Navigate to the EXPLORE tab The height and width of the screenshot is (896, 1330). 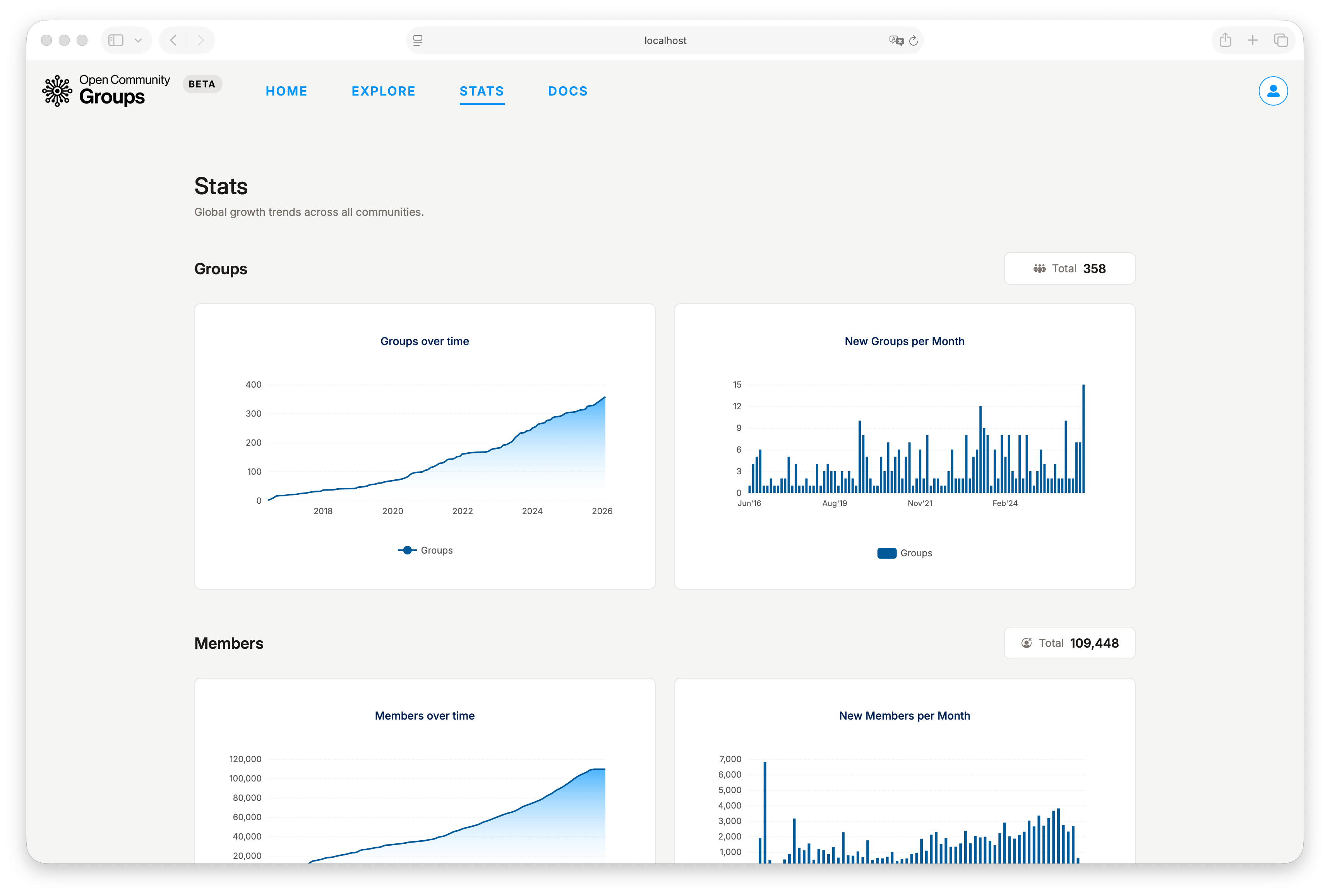384,91
